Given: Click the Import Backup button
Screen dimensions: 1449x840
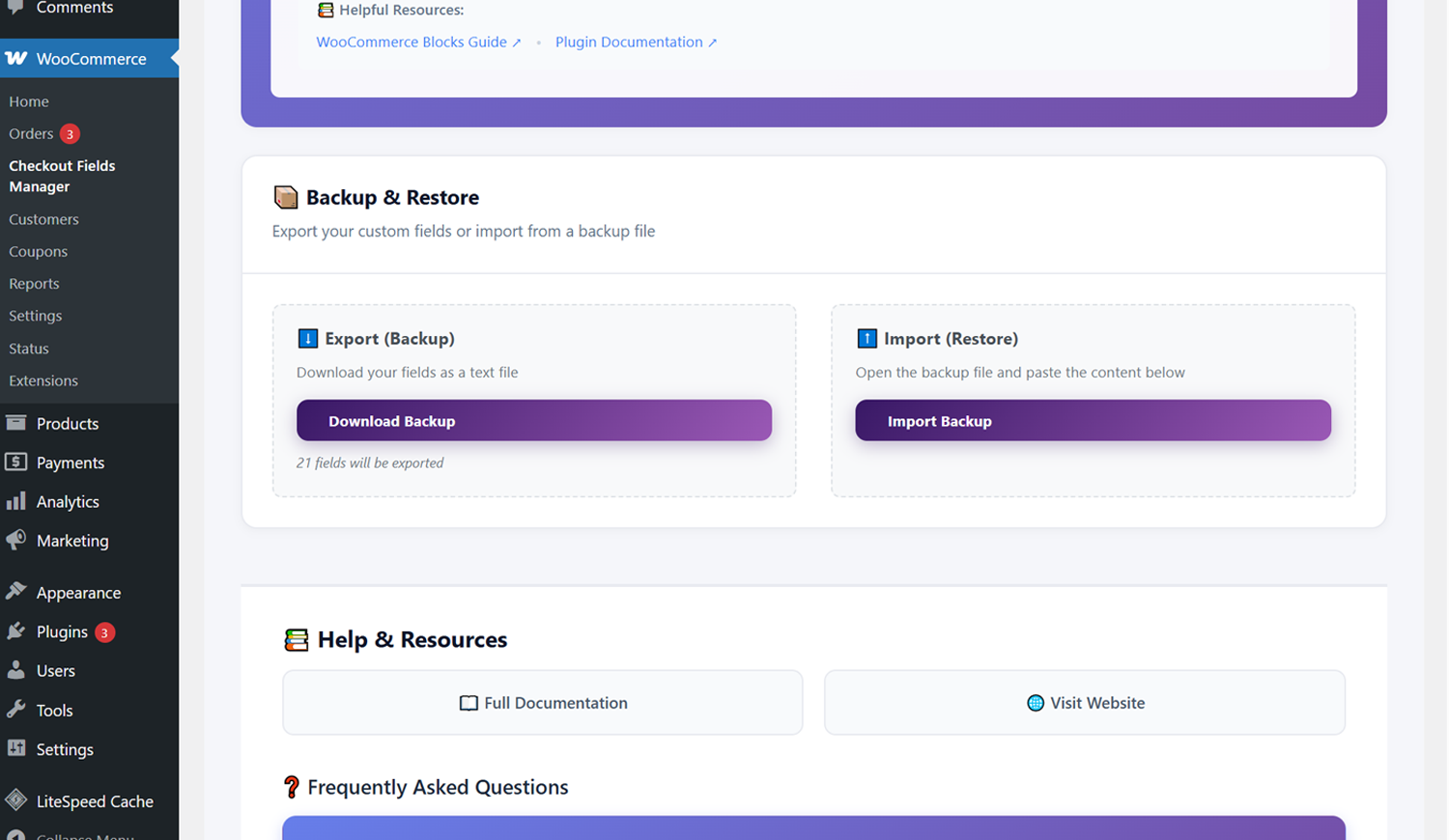Looking at the screenshot, I should click(x=1093, y=420).
